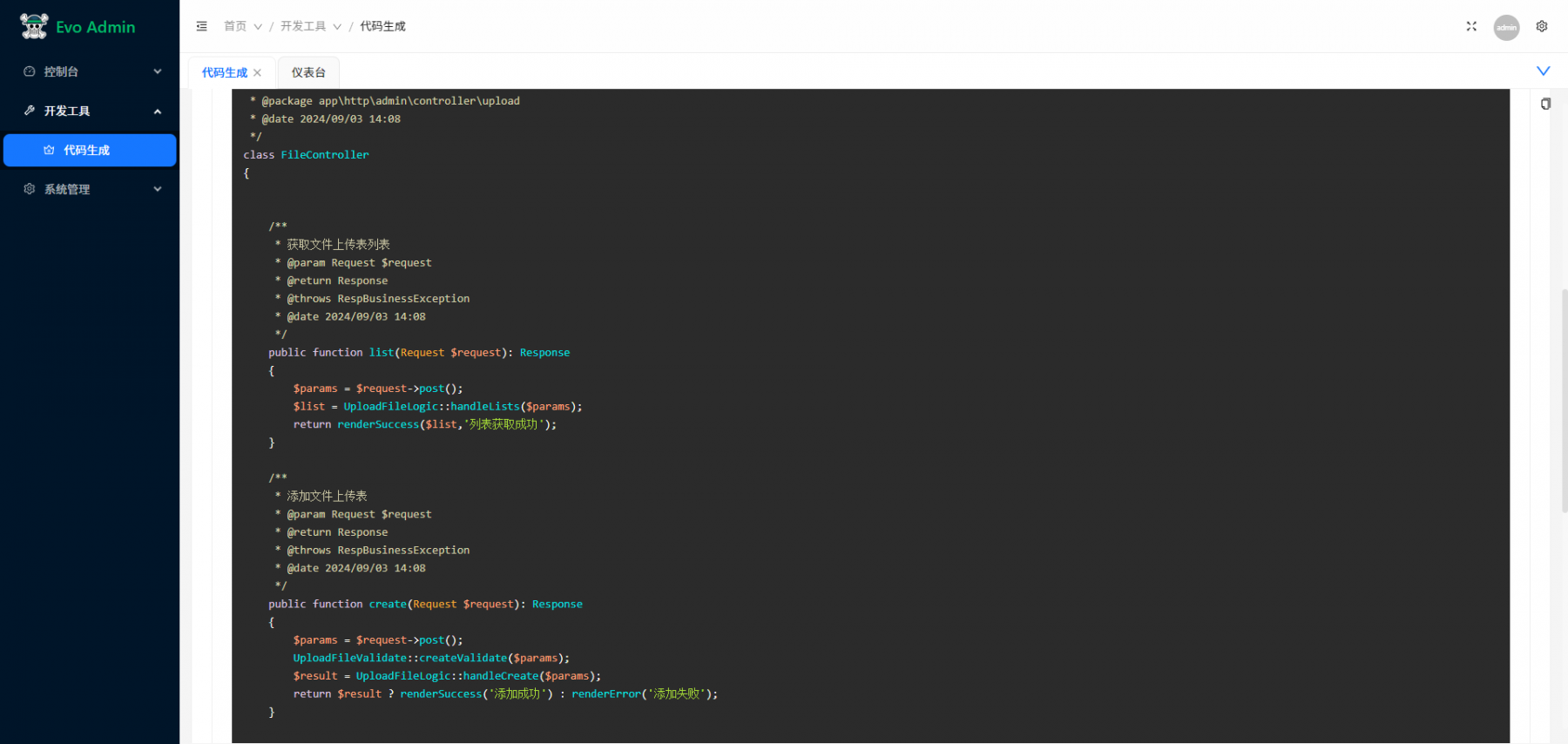This screenshot has height=744, width=1568.
Task: Click the Evo Admin title text
Action: coord(96,27)
